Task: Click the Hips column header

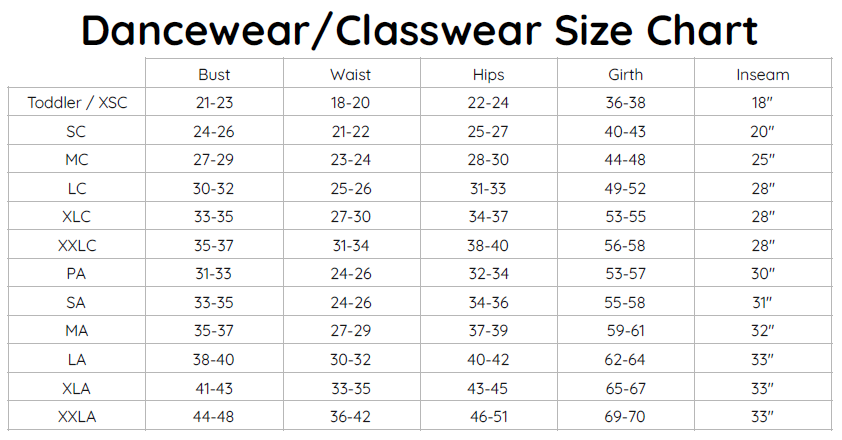Action: point(488,74)
